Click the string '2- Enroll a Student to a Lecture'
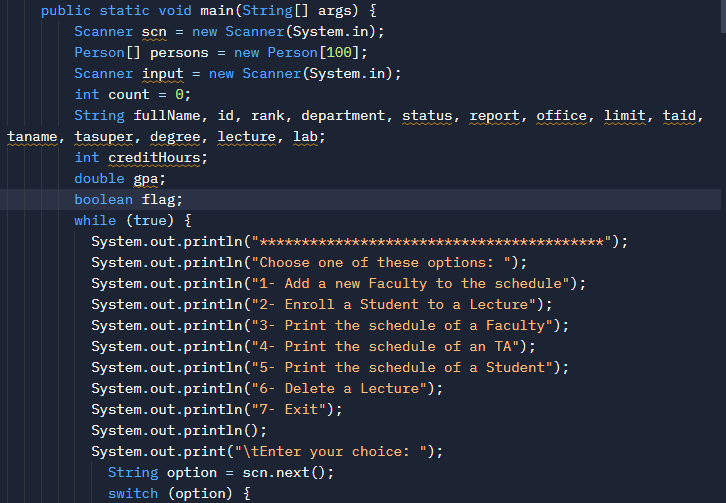The height and width of the screenshot is (503, 726). [x=394, y=304]
